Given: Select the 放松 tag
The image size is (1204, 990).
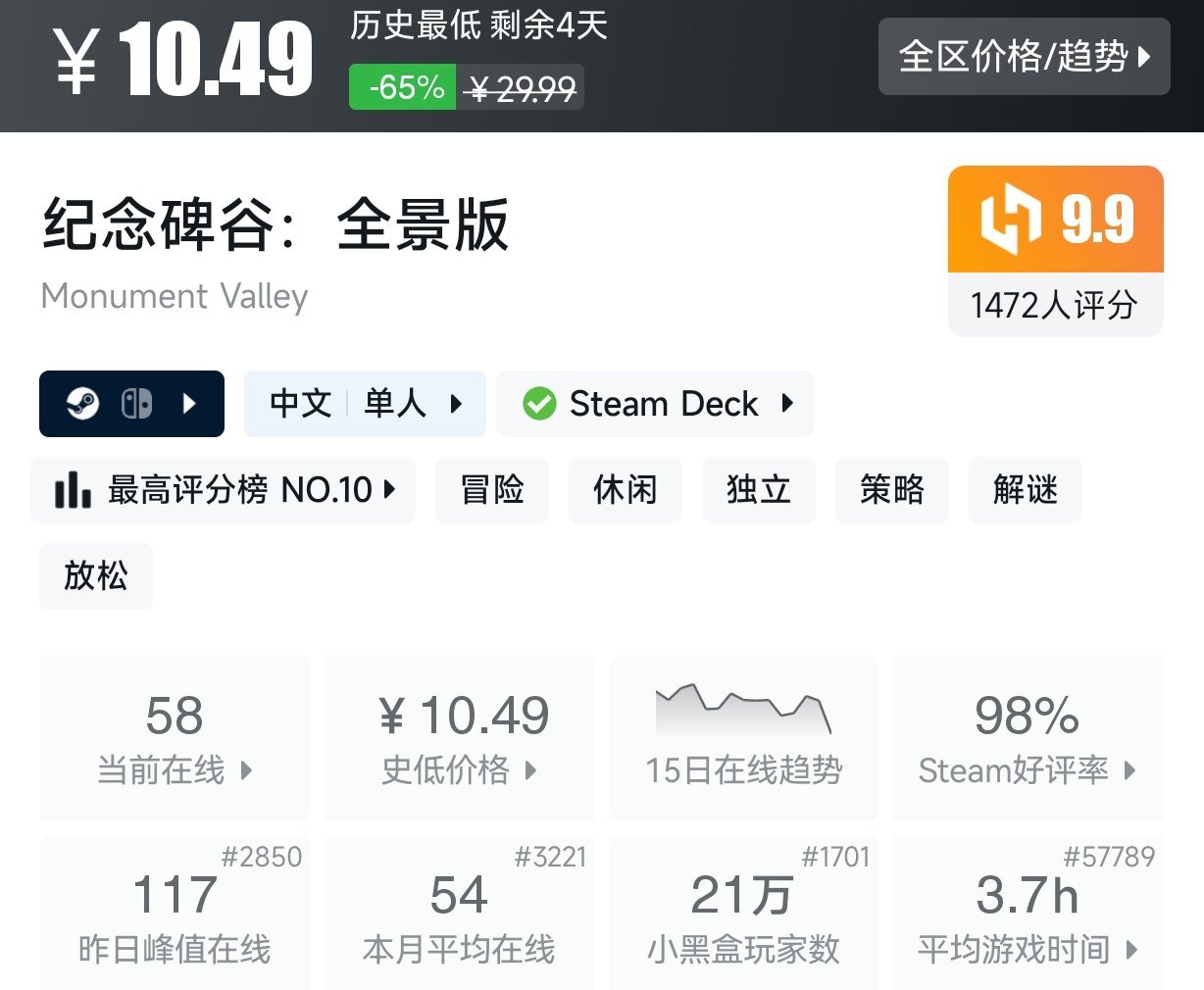Looking at the screenshot, I should pos(95,575).
